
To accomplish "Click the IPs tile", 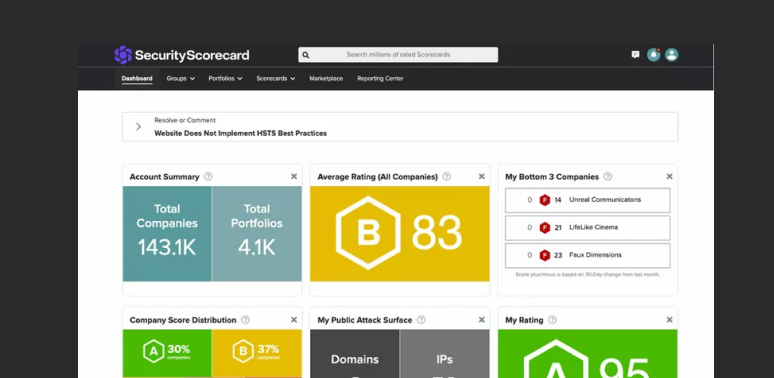I will click(445, 354).
